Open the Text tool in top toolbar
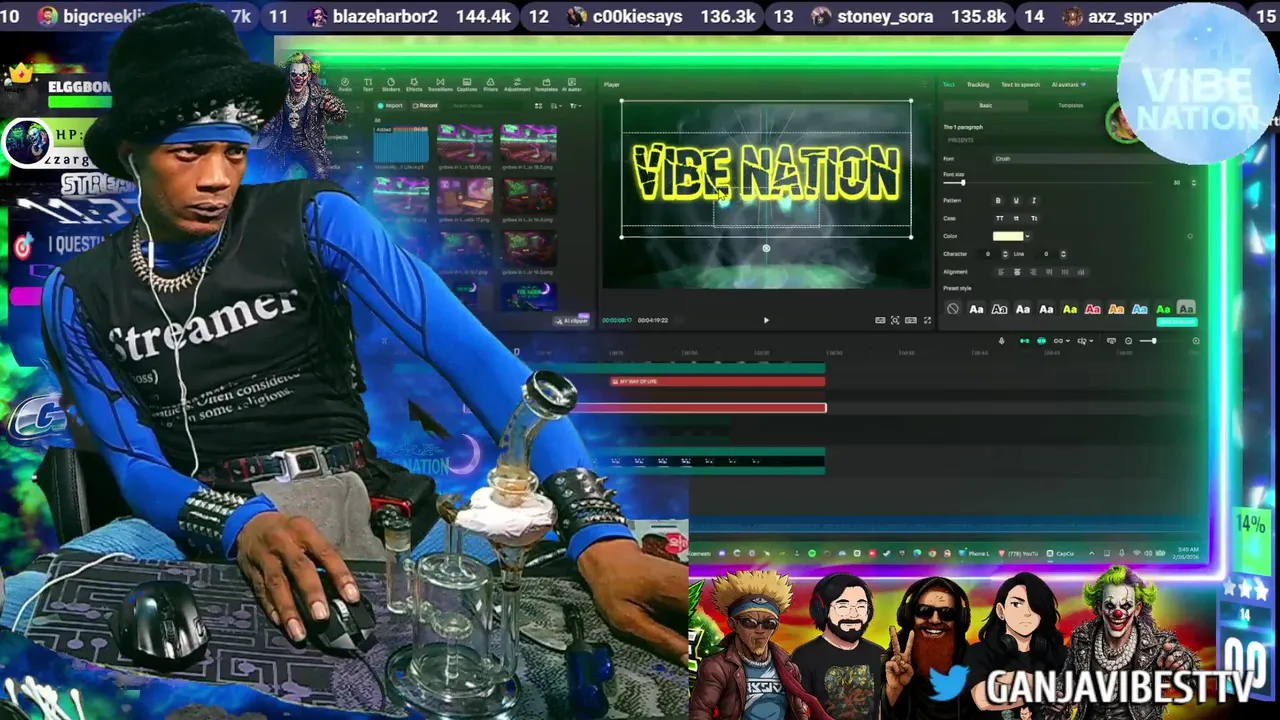Screen dimensions: 1280x720 coord(368,86)
